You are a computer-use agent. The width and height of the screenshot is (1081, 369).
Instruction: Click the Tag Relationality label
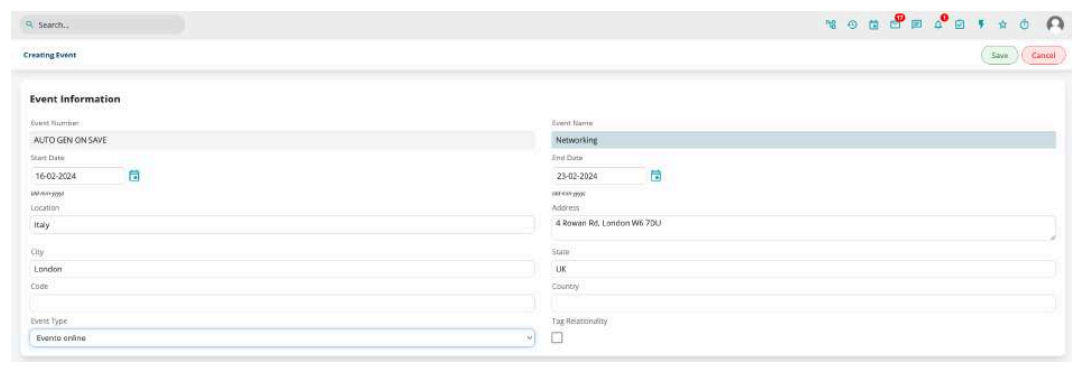[579, 321]
